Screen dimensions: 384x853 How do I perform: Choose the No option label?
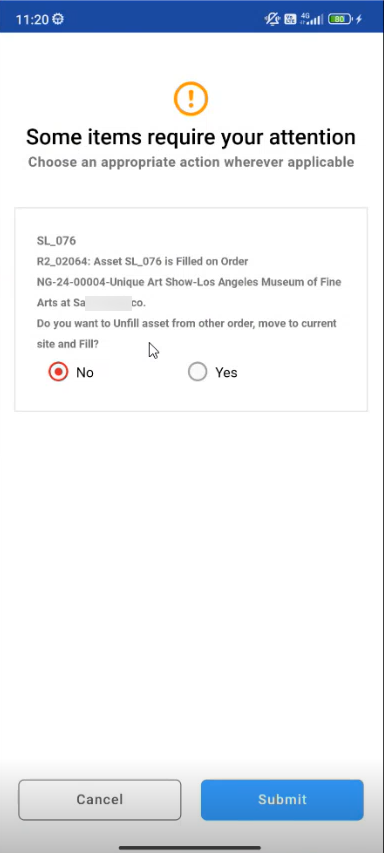click(x=85, y=373)
